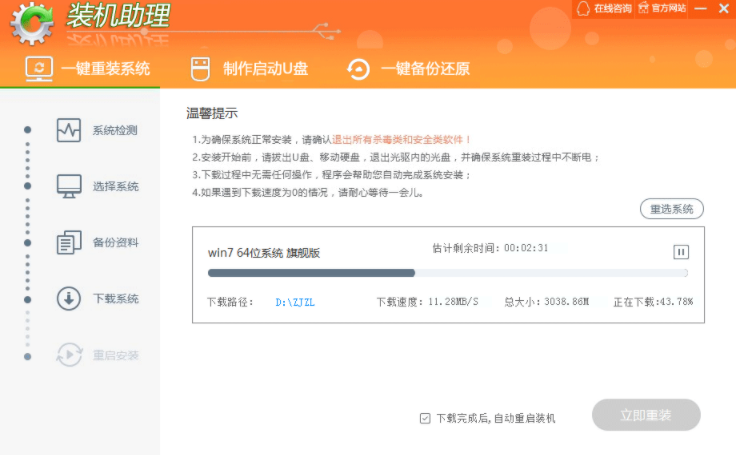This screenshot has width=737, height=455.
Task: Minimize the 装机助理 window
Action: [701, 8]
